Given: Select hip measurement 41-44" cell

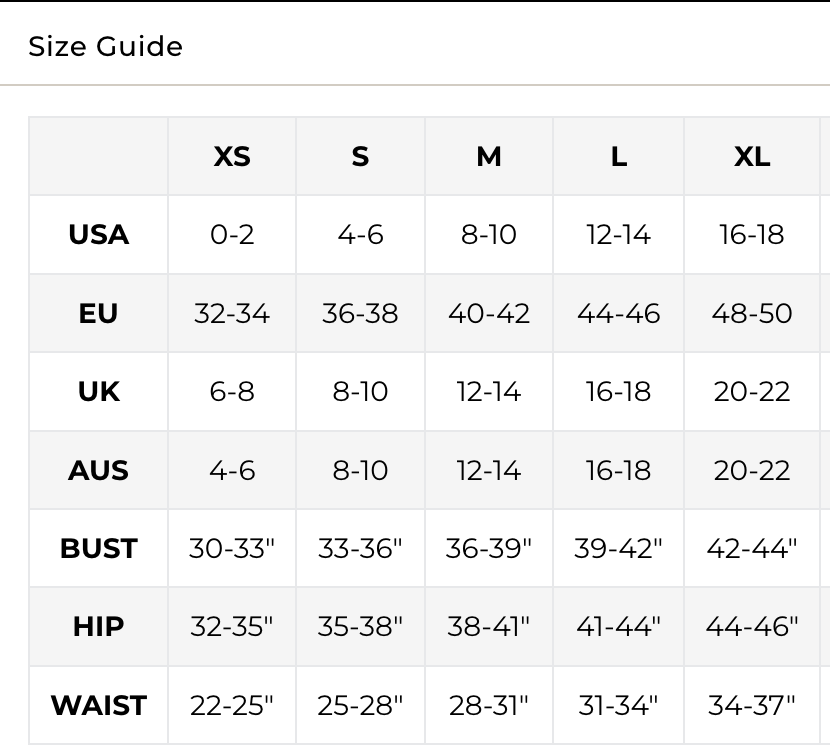Looking at the screenshot, I should pos(618,627).
